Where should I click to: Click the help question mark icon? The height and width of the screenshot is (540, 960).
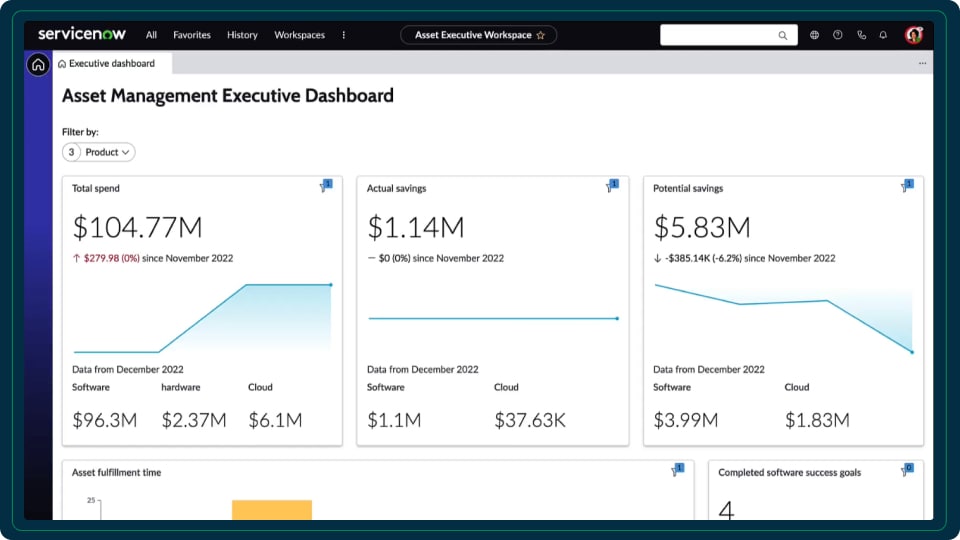click(x=837, y=35)
